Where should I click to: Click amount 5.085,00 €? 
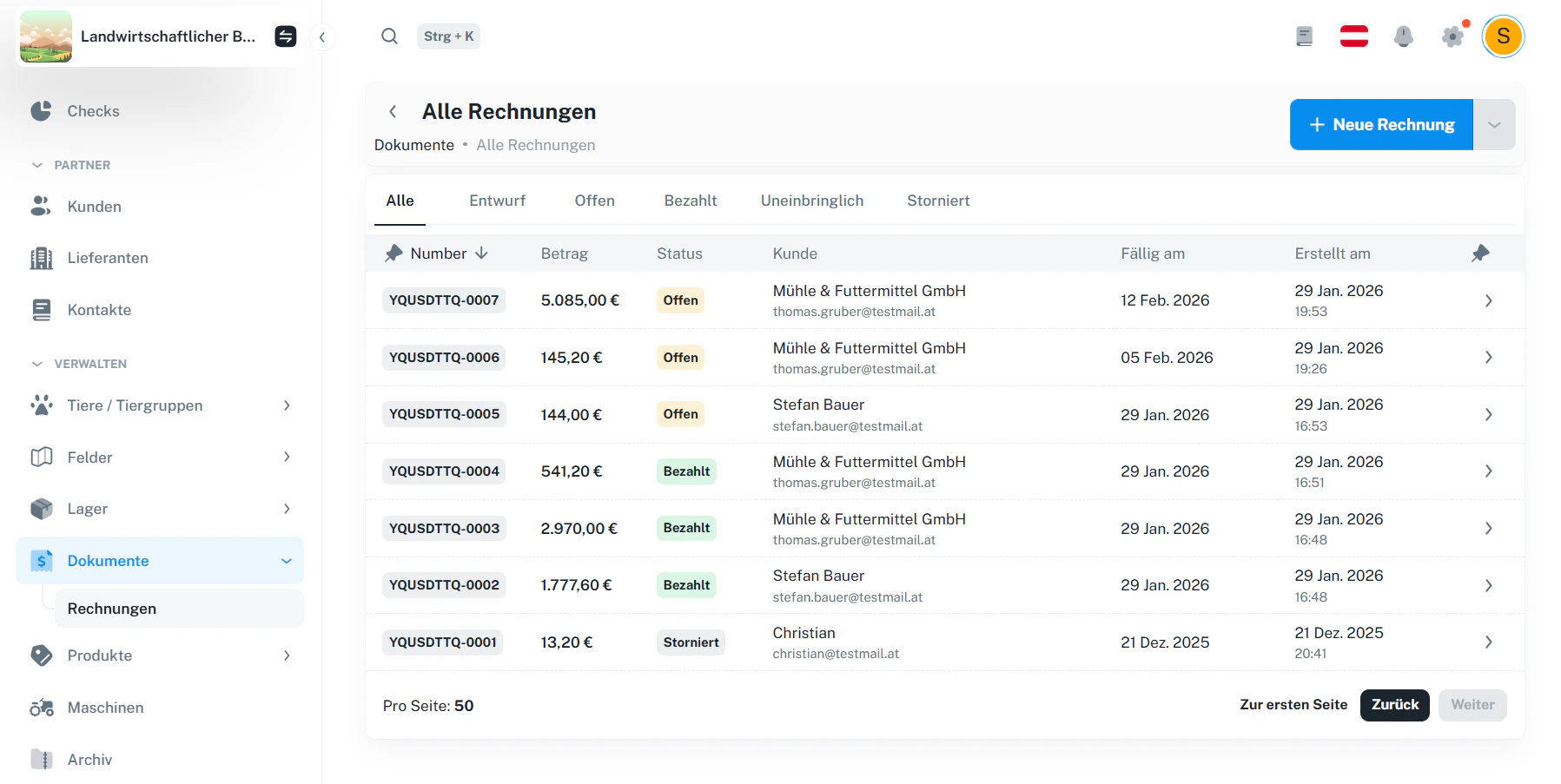[x=580, y=300]
